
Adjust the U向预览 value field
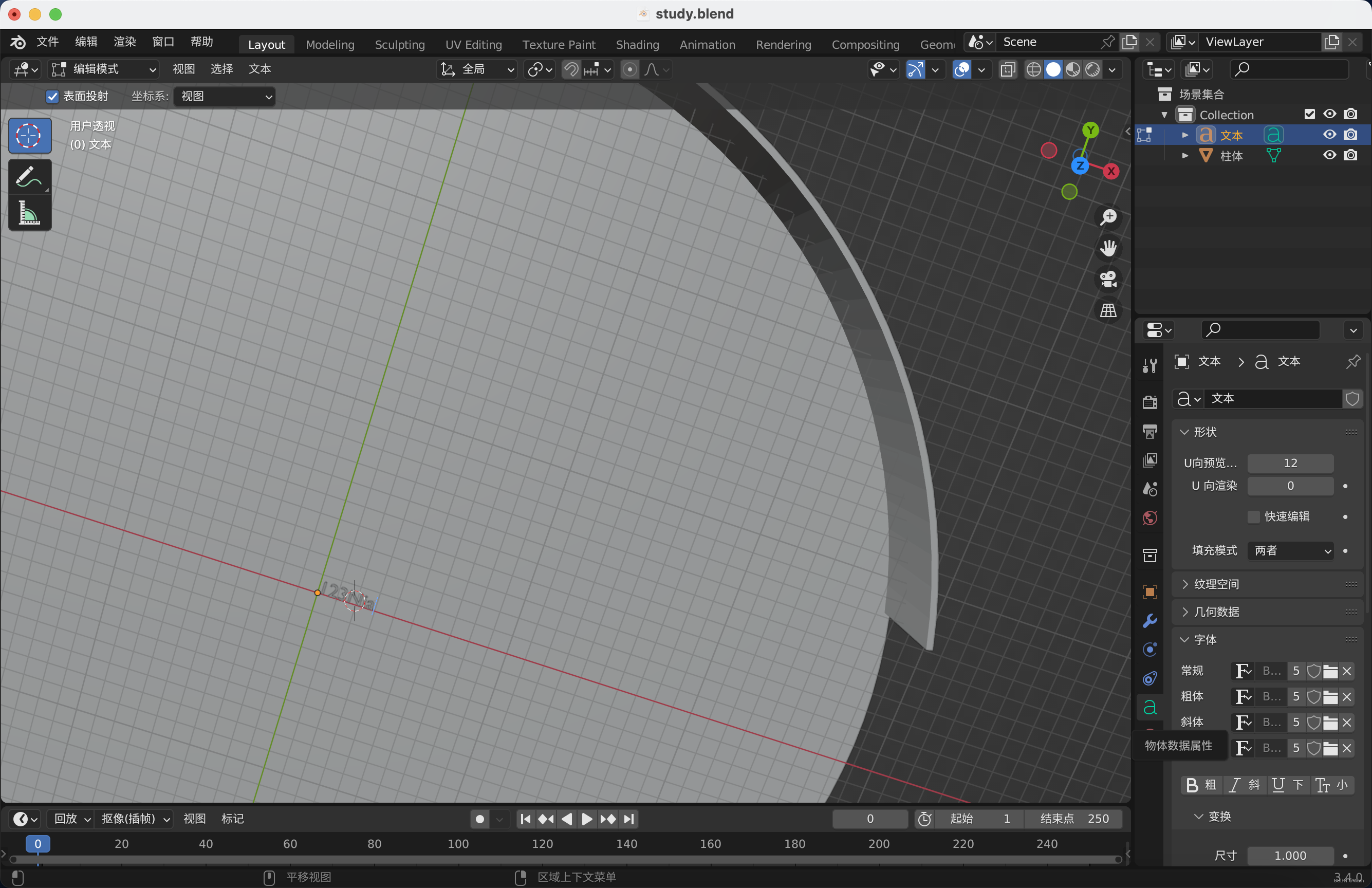pos(1290,462)
